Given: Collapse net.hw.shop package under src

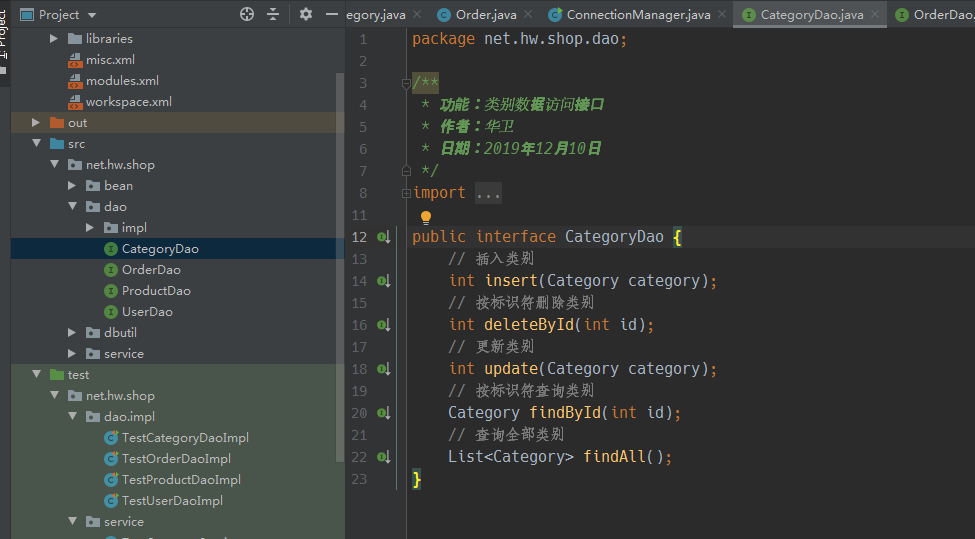Looking at the screenshot, I should (x=54, y=165).
